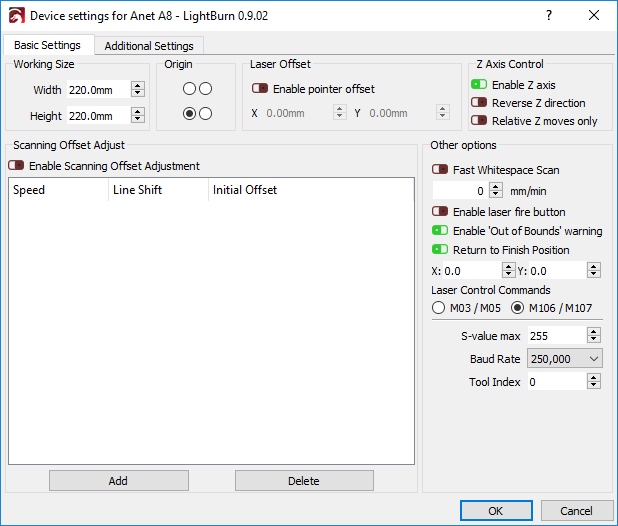Select the top-right origin radio button

pos(205,89)
